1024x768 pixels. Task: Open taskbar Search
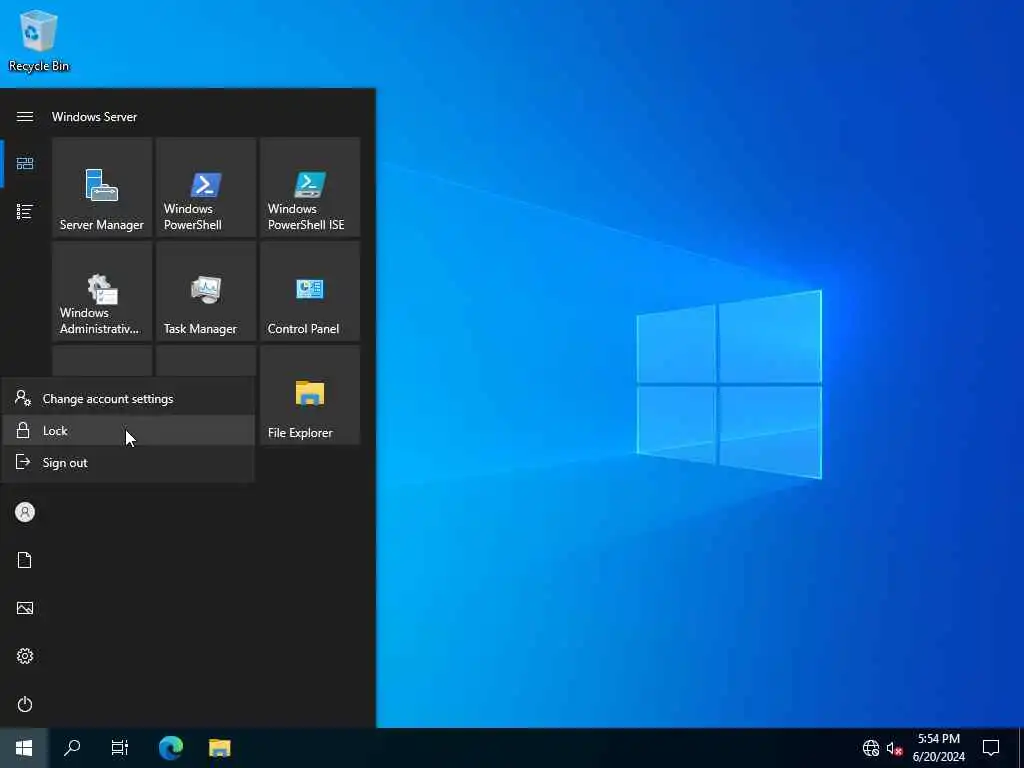point(72,748)
